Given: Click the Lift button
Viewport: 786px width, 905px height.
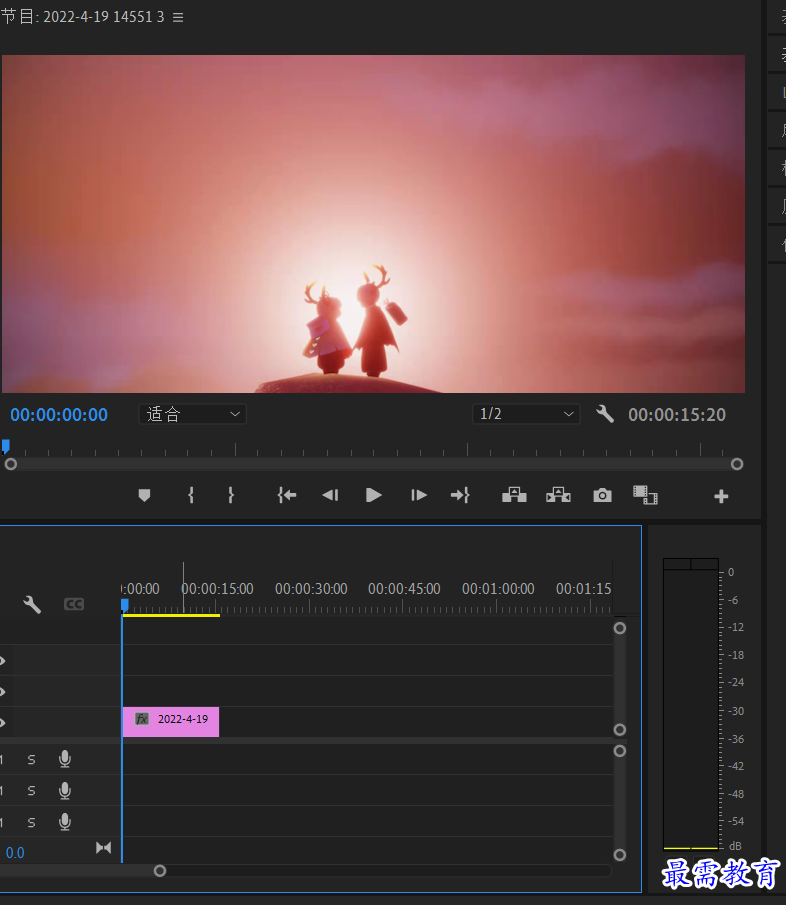Looking at the screenshot, I should (514, 495).
